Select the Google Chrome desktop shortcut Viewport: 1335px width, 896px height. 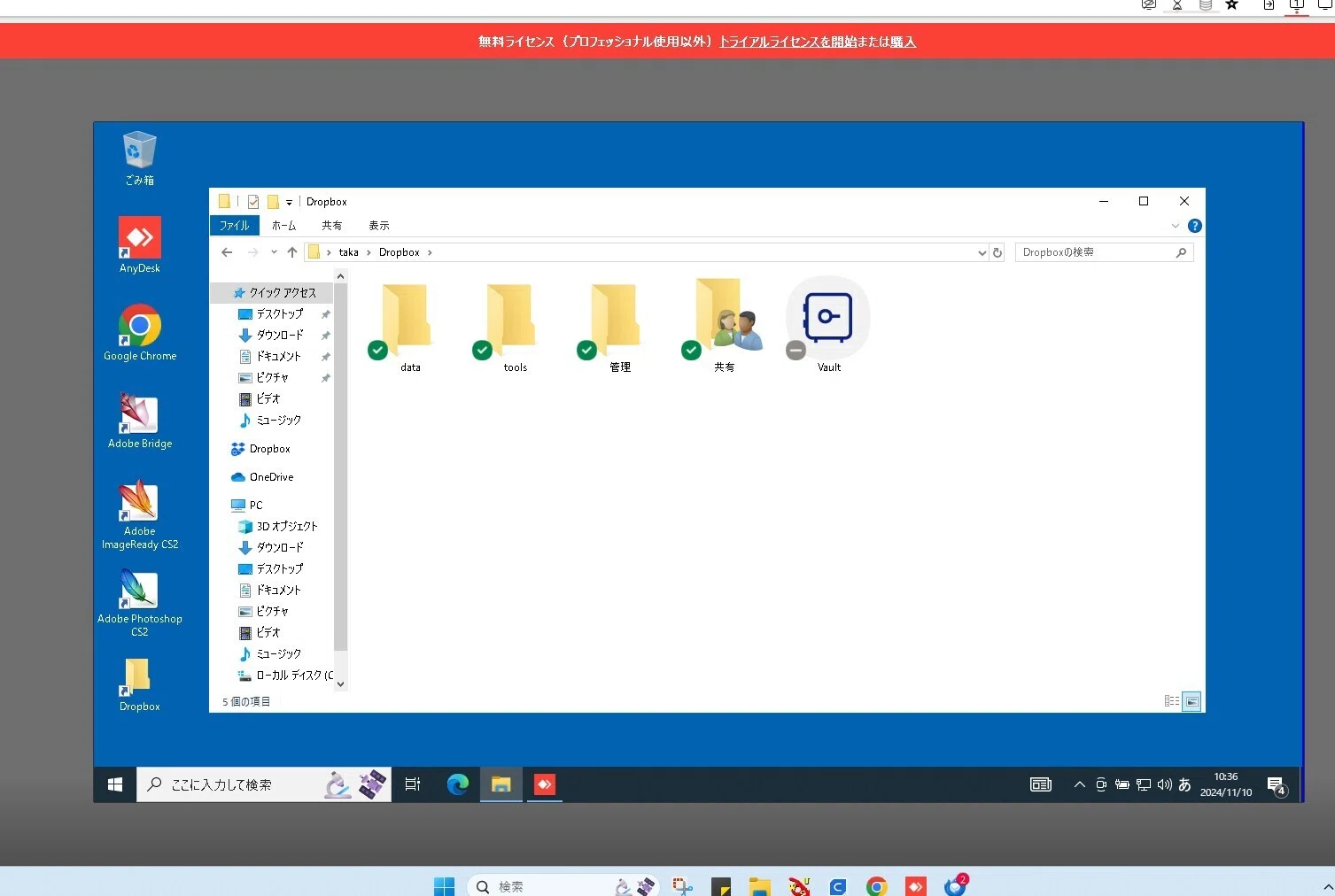(x=140, y=333)
